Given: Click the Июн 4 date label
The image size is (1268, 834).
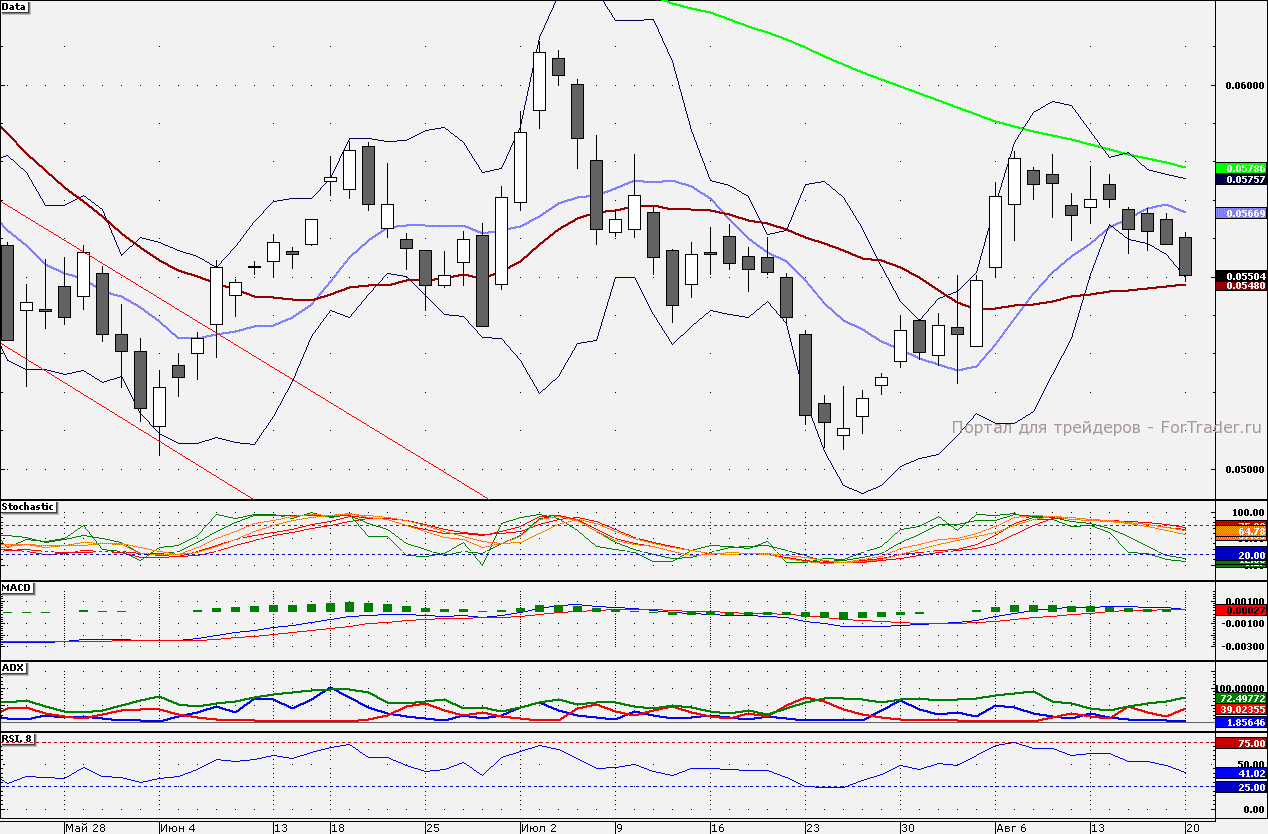Looking at the screenshot, I should (179, 828).
